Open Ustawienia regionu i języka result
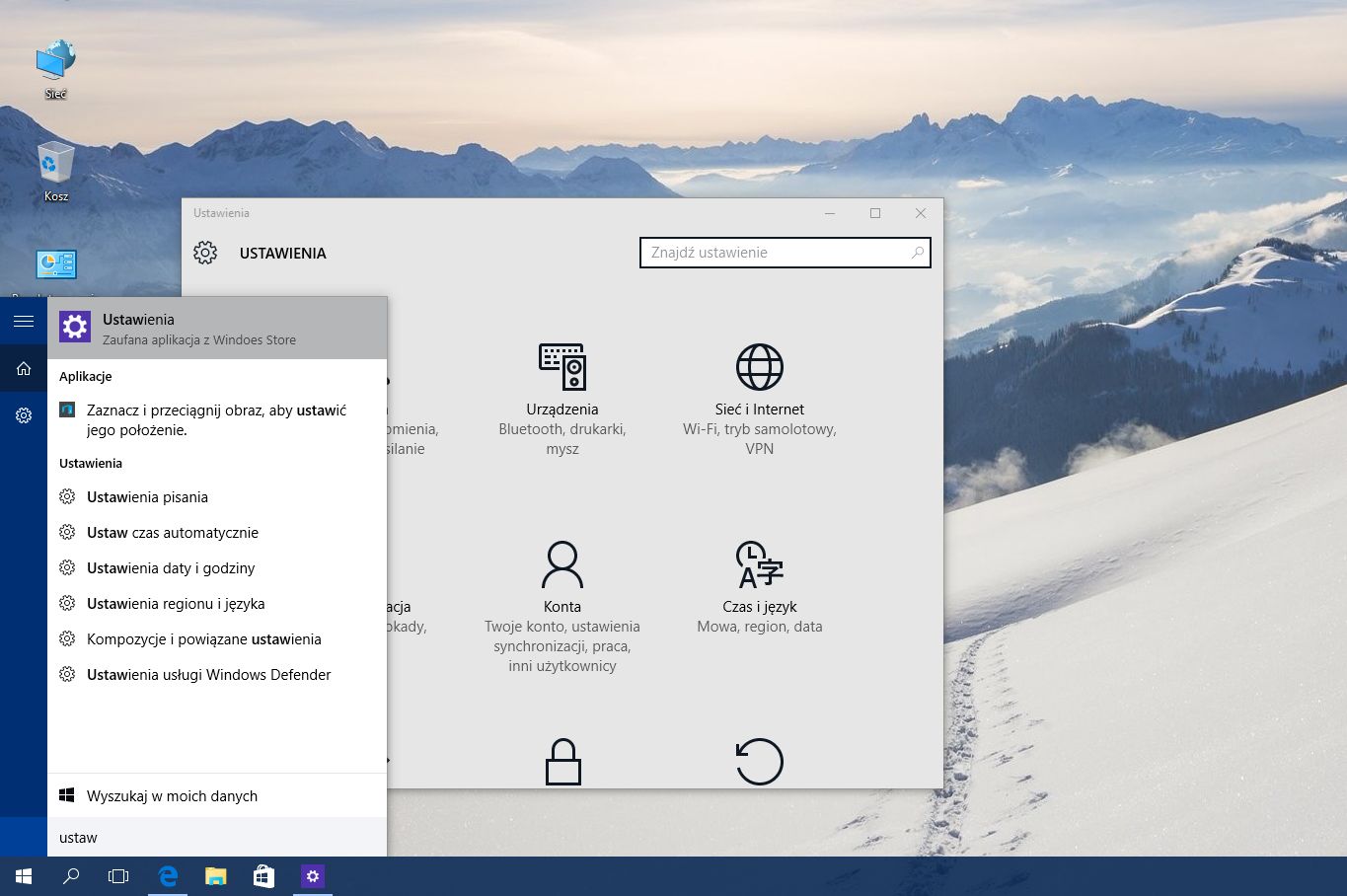 (217, 604)
